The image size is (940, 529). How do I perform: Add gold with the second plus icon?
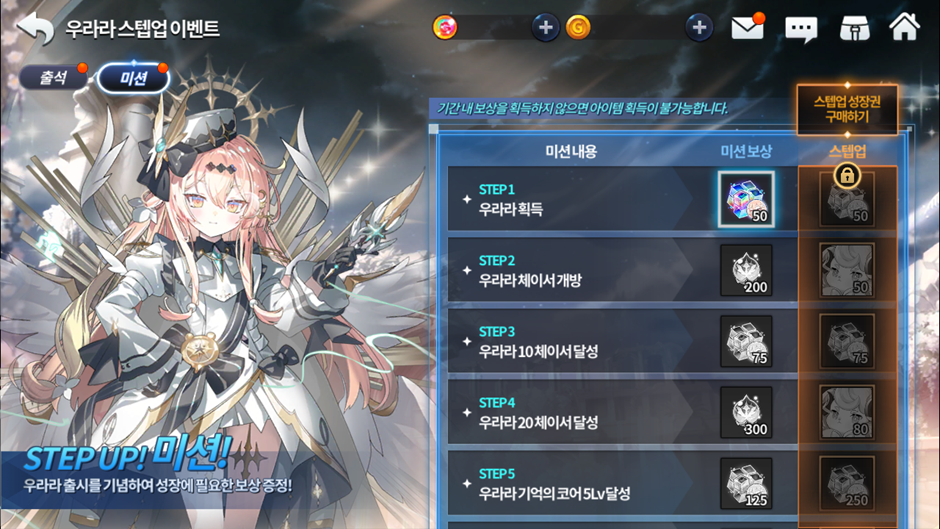(x=699, y=28)
